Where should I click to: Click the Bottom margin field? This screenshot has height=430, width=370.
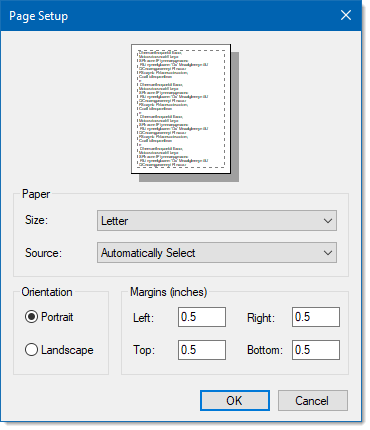[316, 350]
